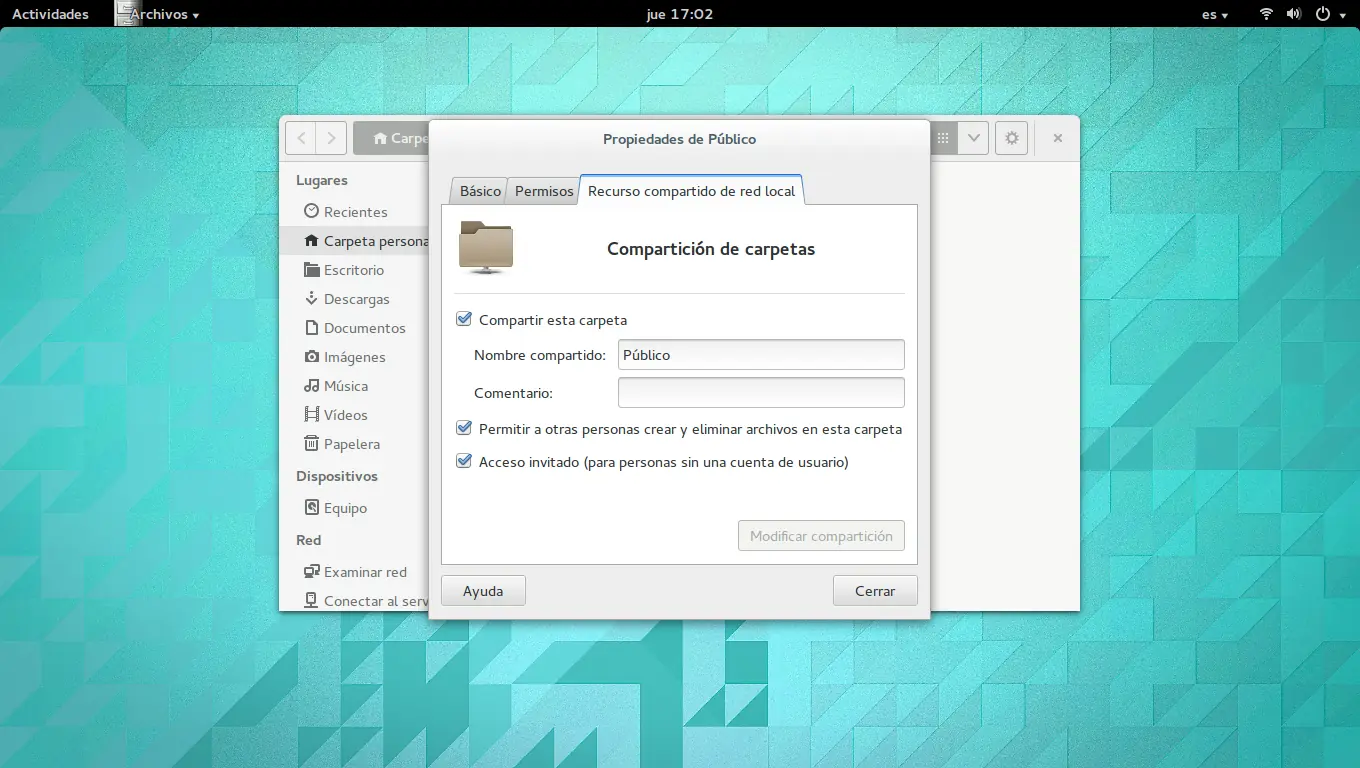Click the Papelera trash icon

311,444
